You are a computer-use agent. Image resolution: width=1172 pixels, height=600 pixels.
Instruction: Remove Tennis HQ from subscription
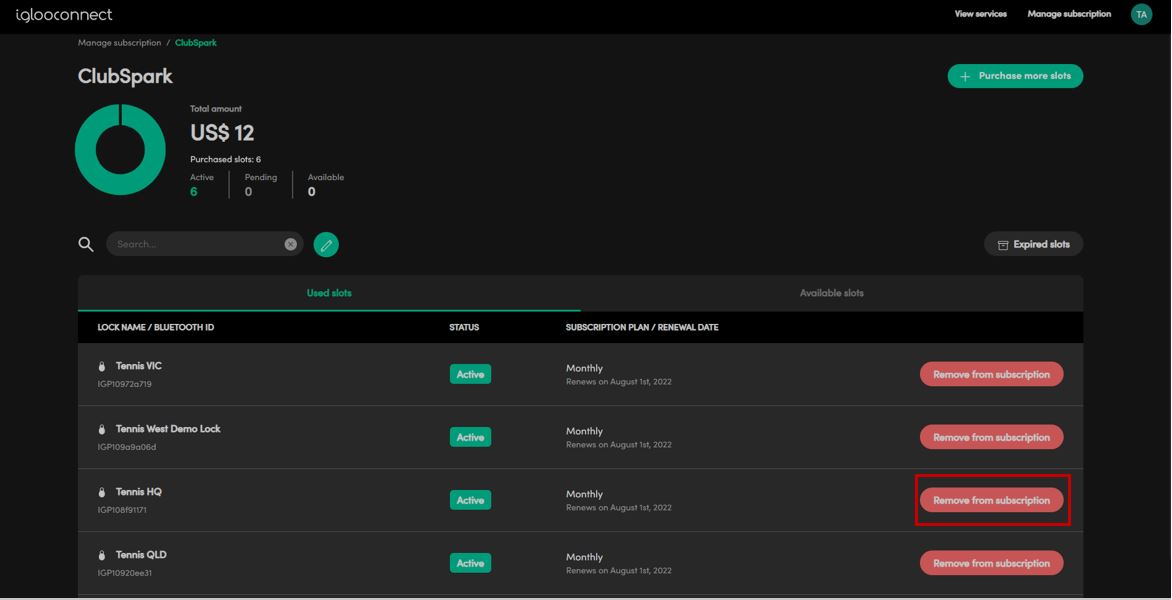point(991,500)
